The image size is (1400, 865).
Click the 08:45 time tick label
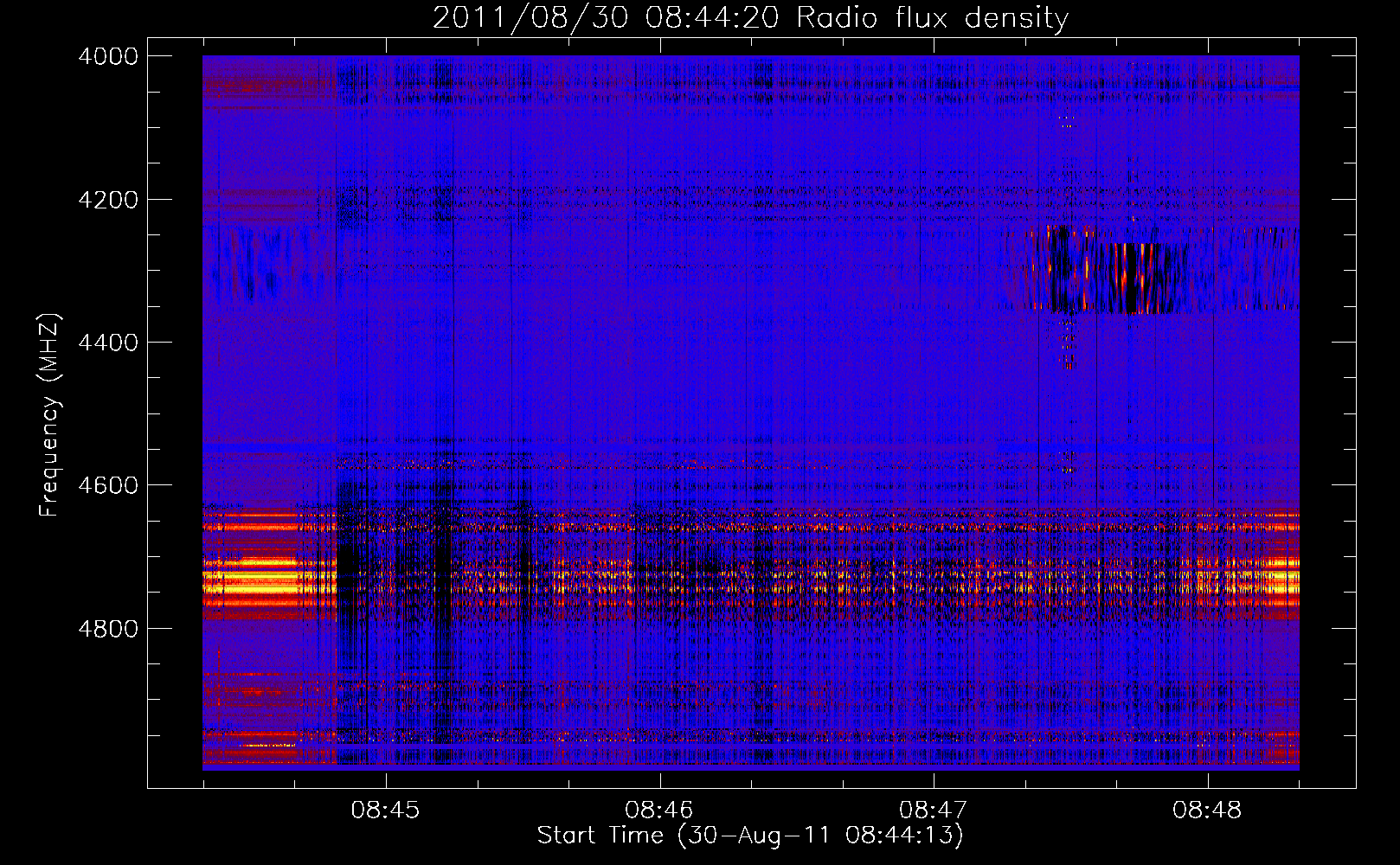click(385, 811)
